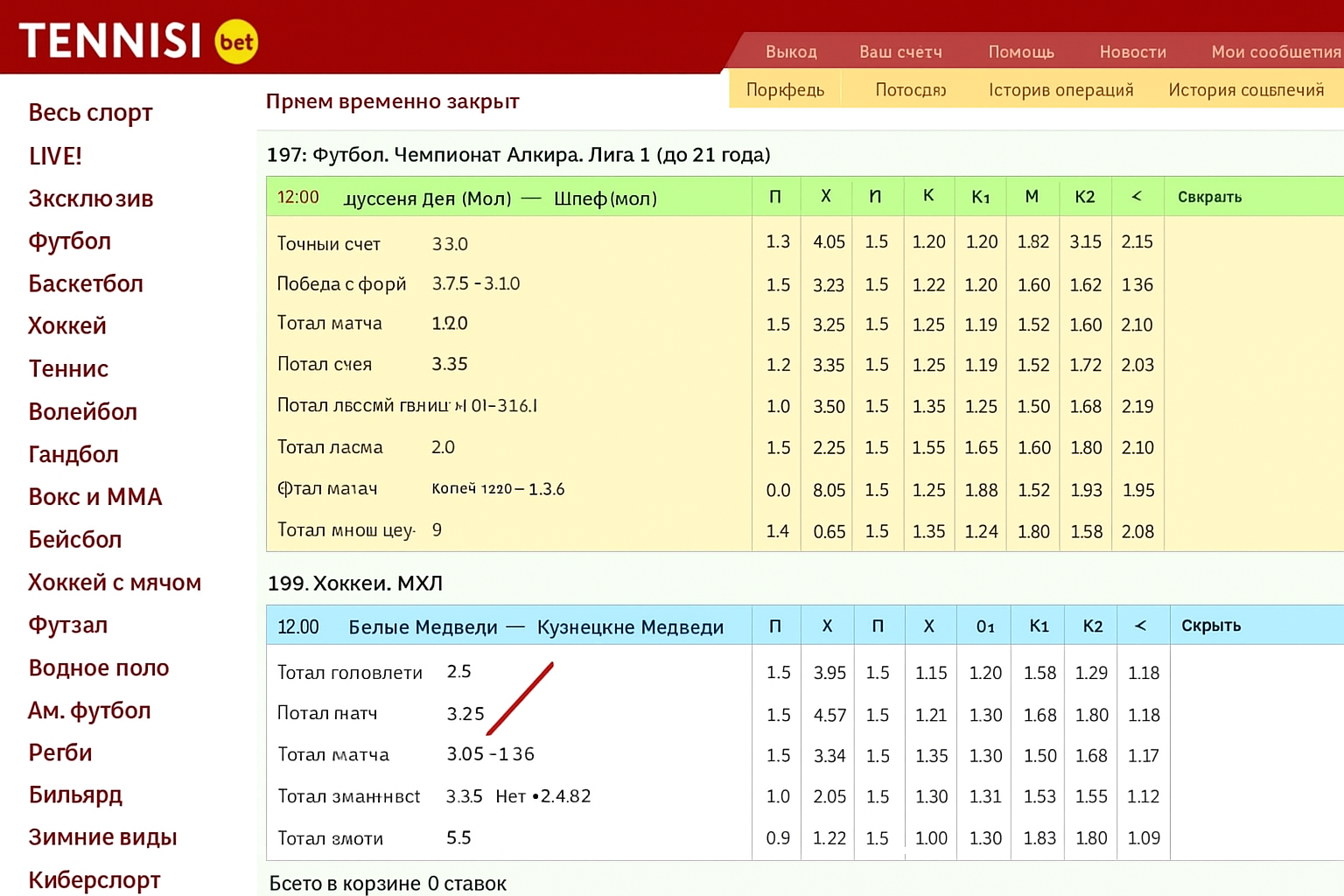Click odds 4.57 in the hockey table

pos(829,715)
